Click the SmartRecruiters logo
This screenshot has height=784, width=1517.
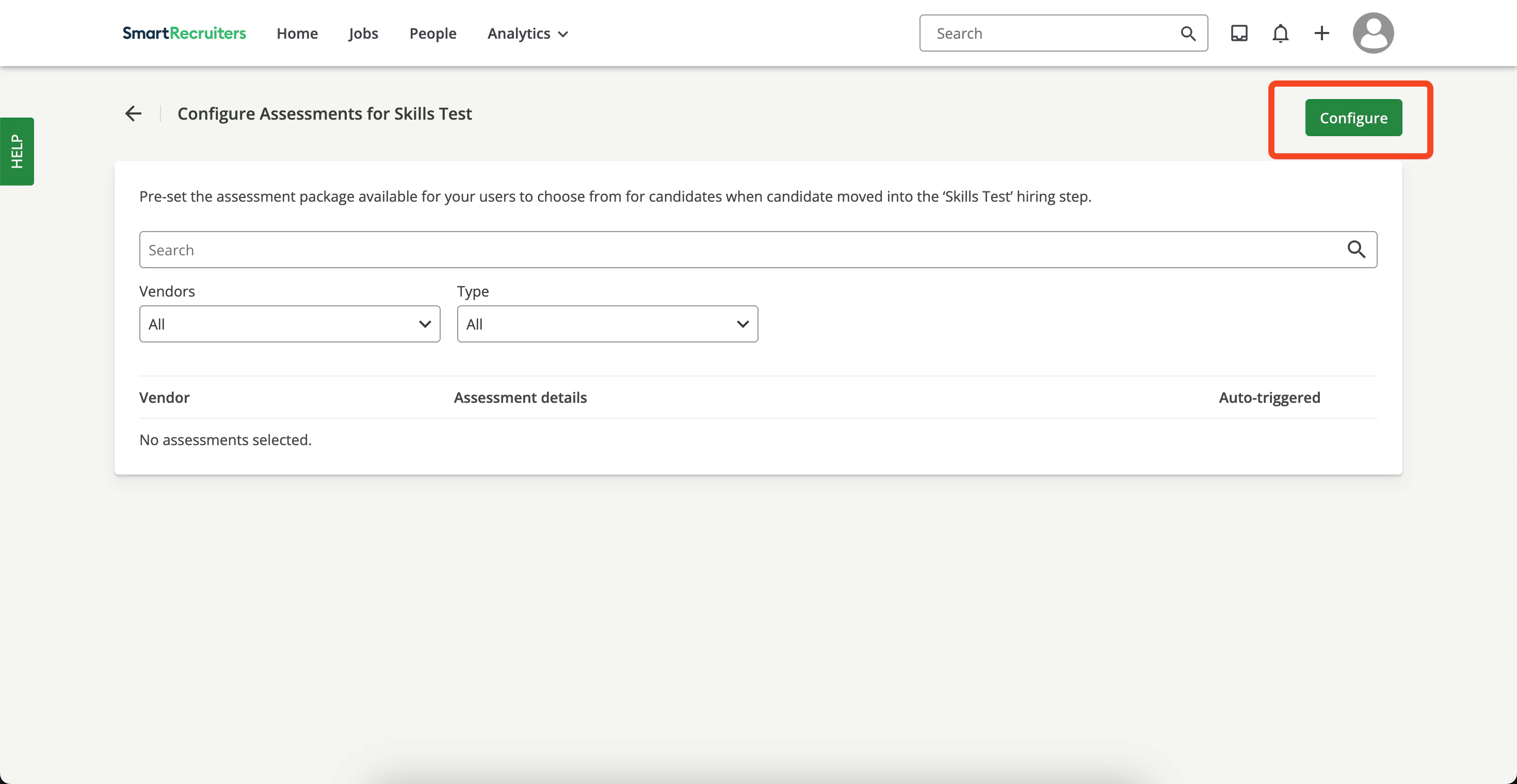click(184, 33)
